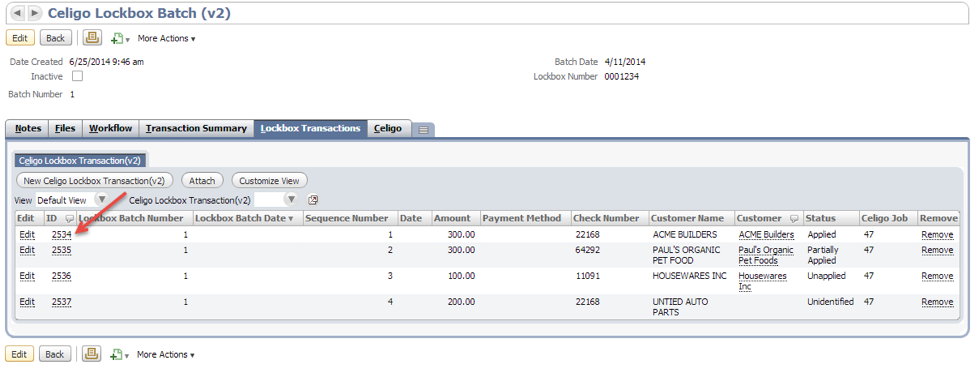Open the Housewares Inc customer link
975x369 pixels.
point(762,281)
